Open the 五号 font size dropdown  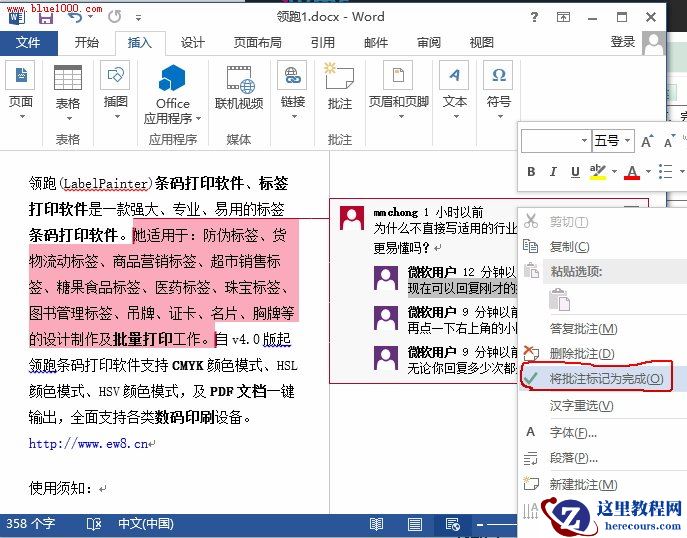tap(627, 141)
